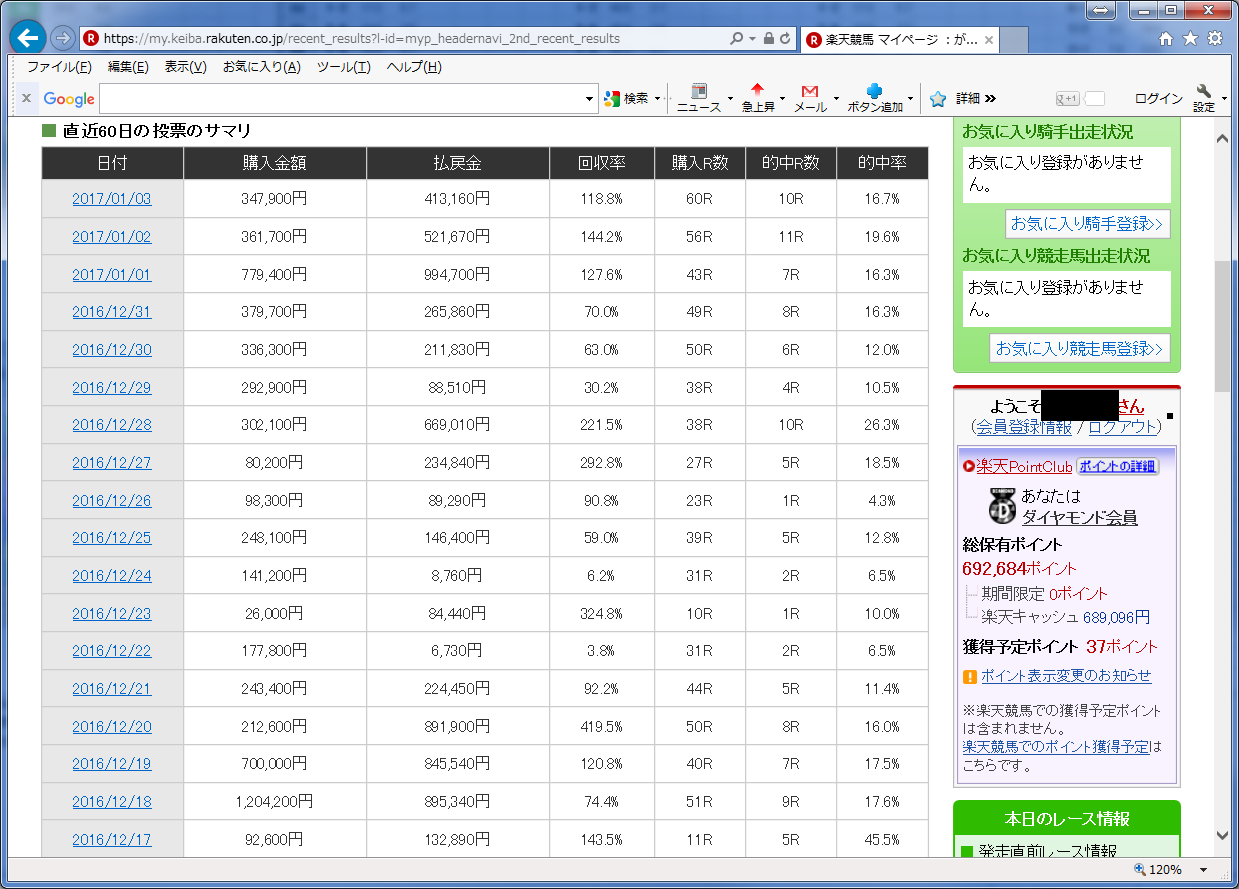This screenshot has height=889, width=1239.
Task: Click the browser forward arrow
Action: [x=62, y=38]
